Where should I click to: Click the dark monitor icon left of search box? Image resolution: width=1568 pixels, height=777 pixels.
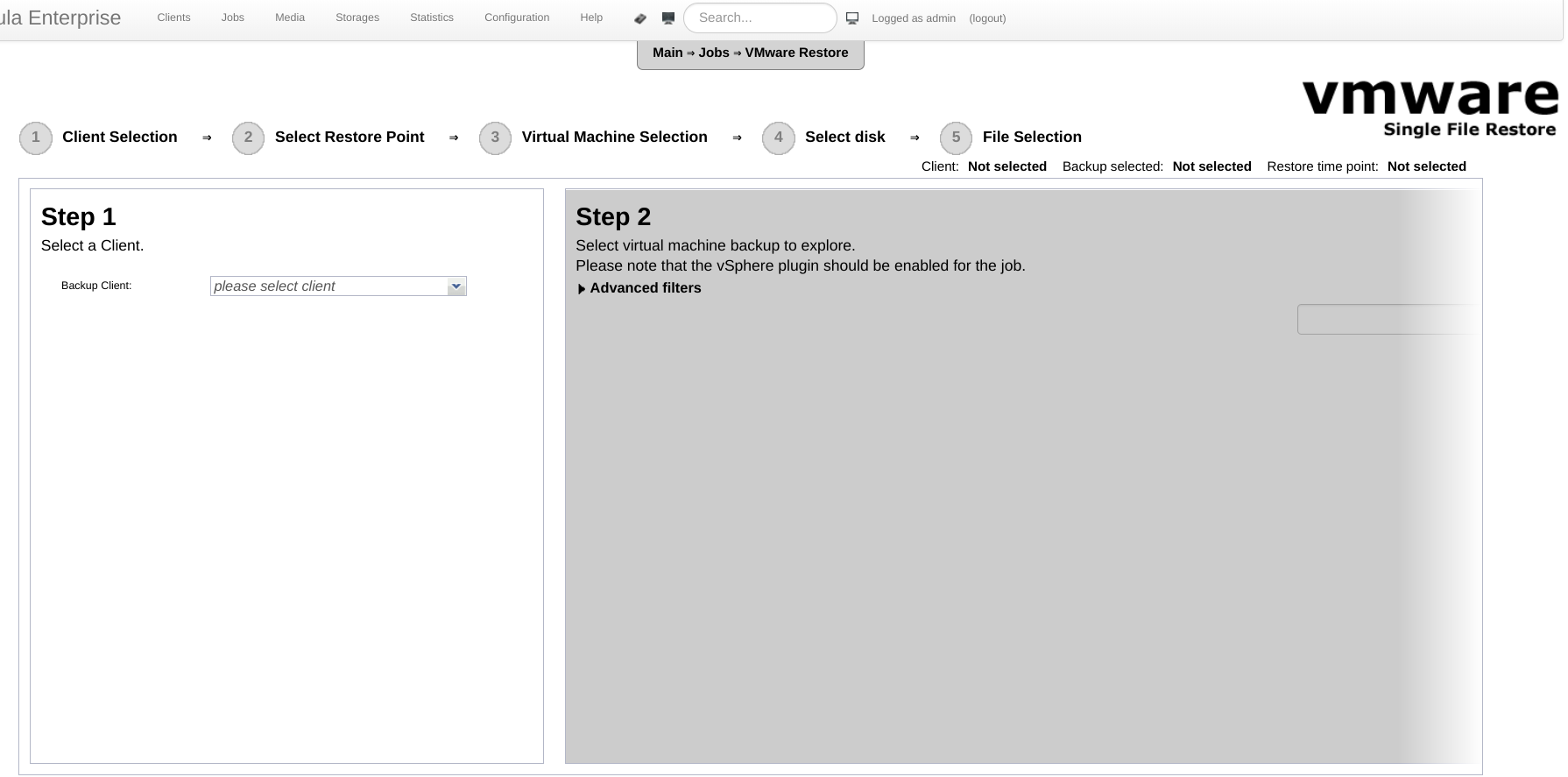coord(668,18)
